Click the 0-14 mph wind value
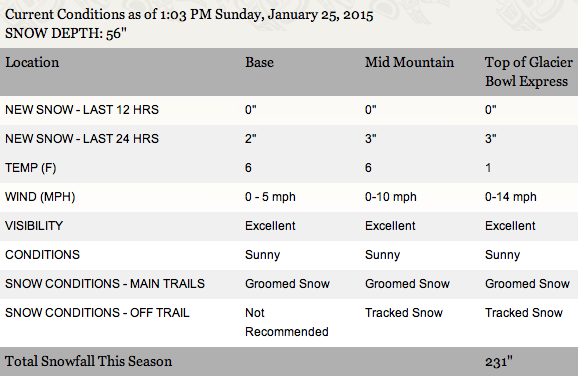578x376 pixels. pos(511,197)
